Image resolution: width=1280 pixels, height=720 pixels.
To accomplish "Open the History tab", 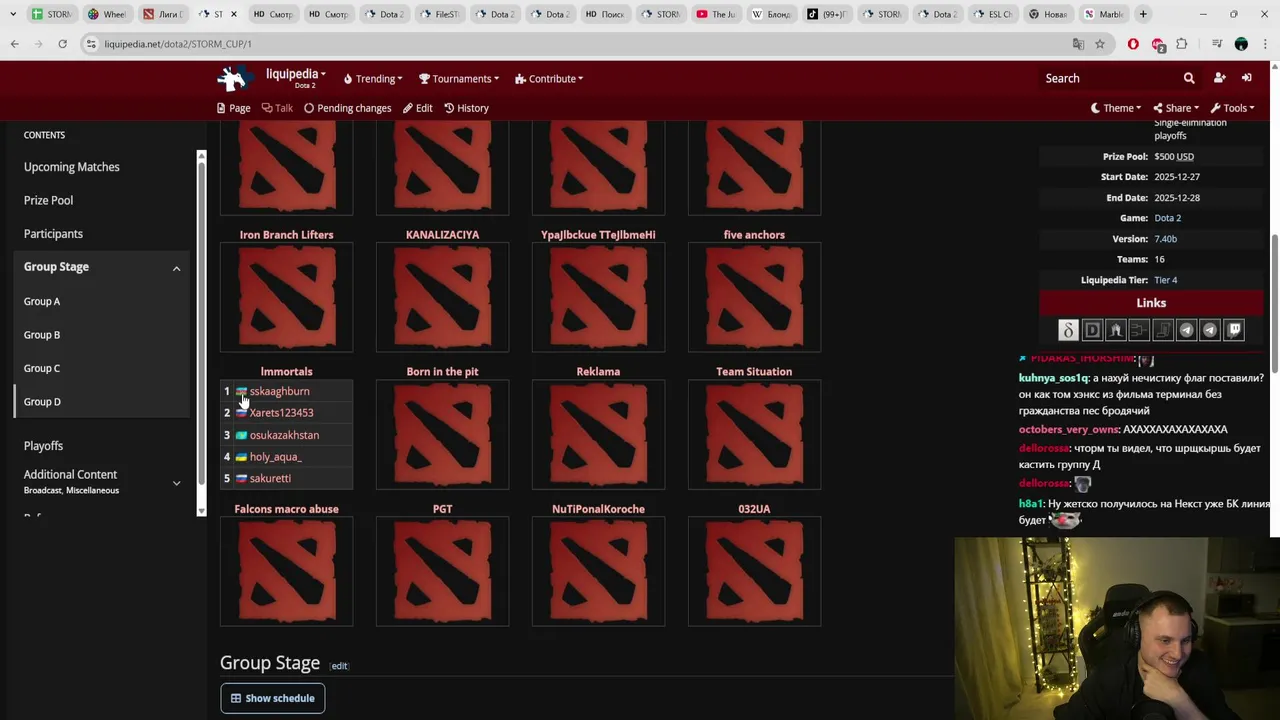I will click(x=466, y=108).
